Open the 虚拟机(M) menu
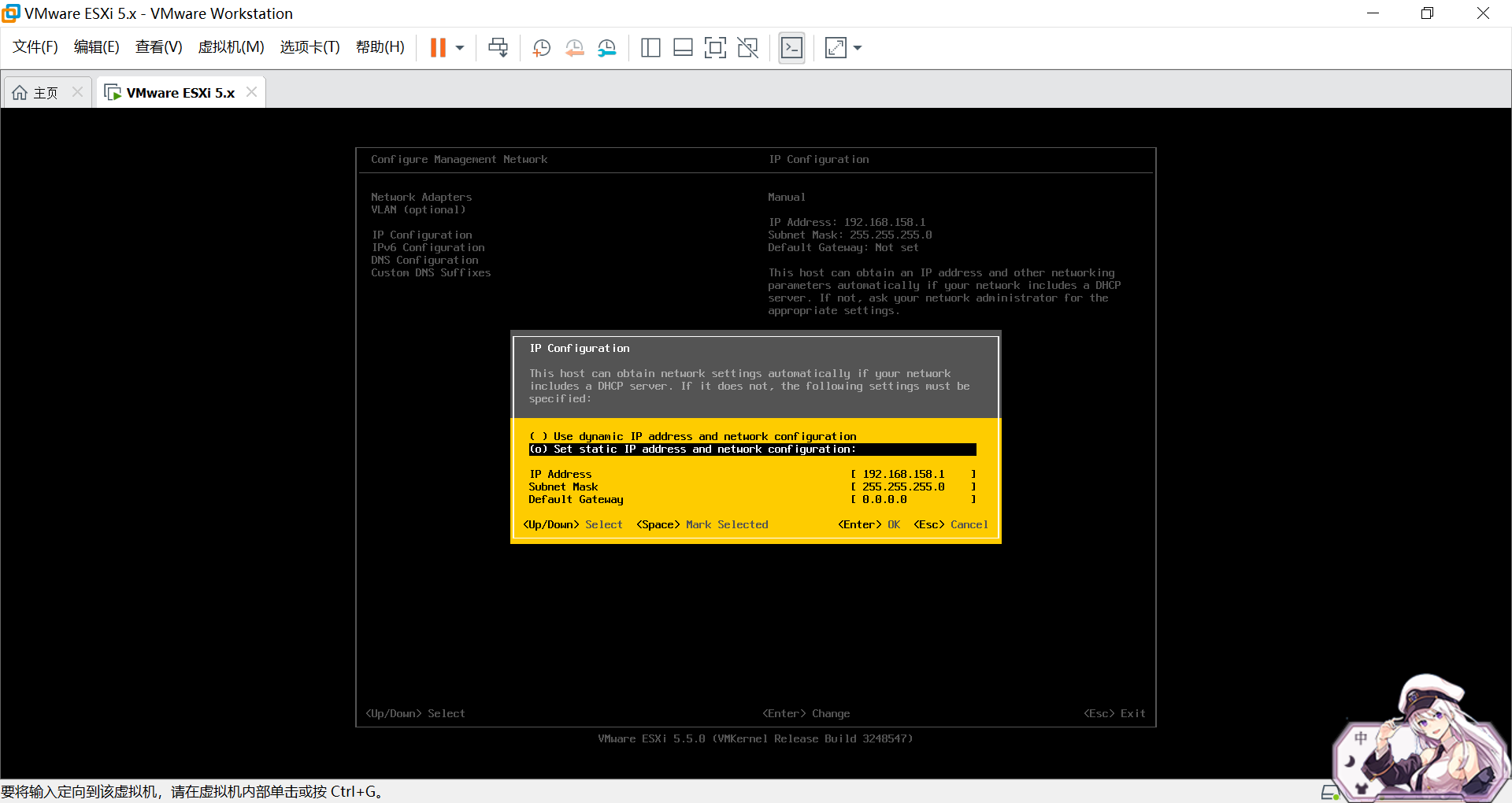Image resolution: width=1512 pixels, height=803 pixels. (x=231, y=47)
